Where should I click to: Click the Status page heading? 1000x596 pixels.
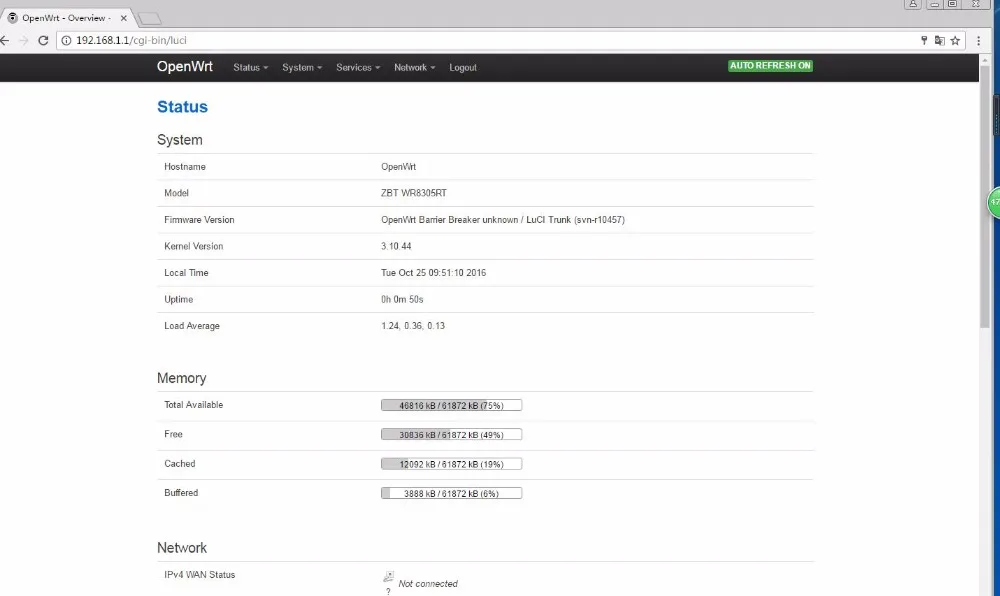182,107
